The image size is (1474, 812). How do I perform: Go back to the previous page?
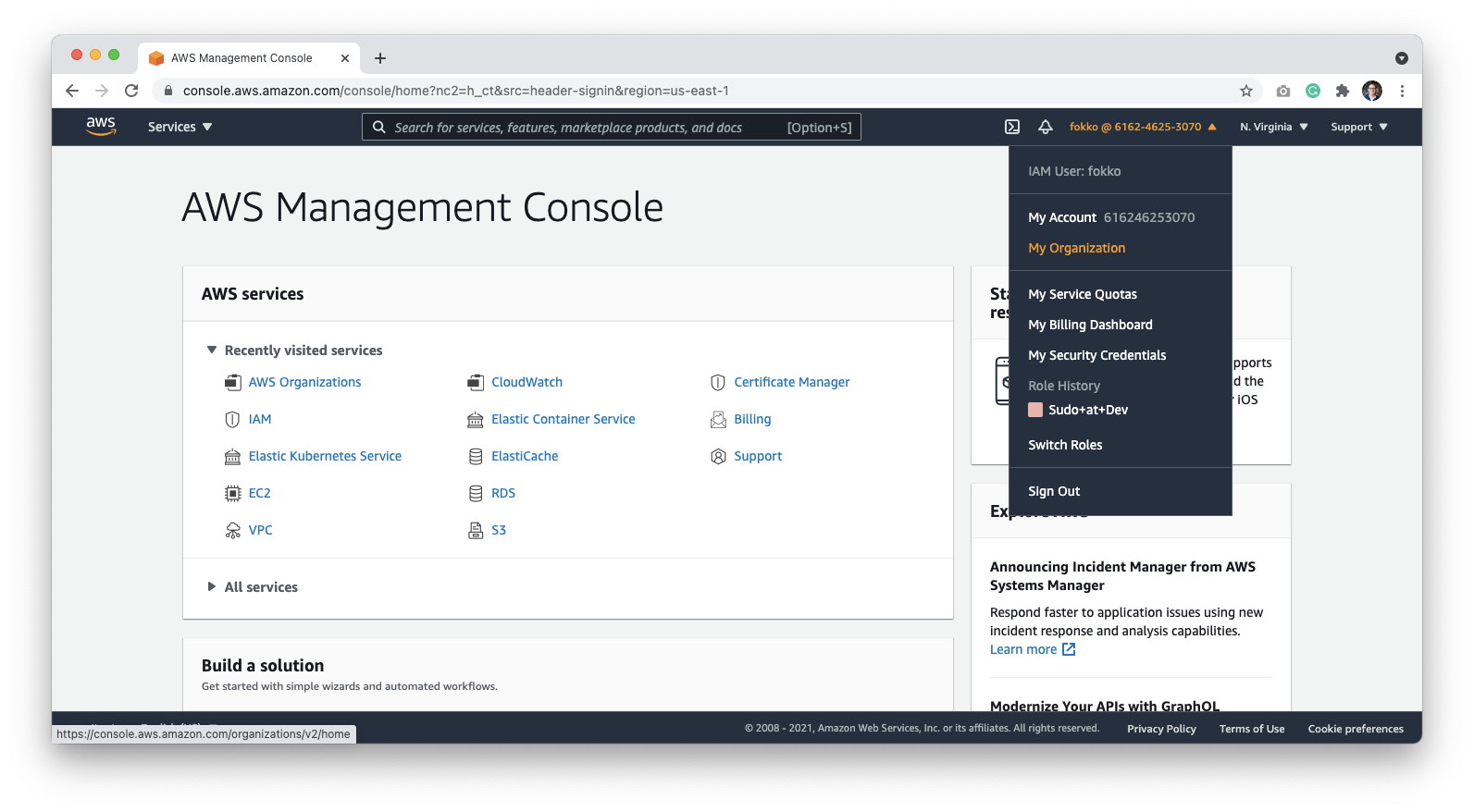coord(72,91)
